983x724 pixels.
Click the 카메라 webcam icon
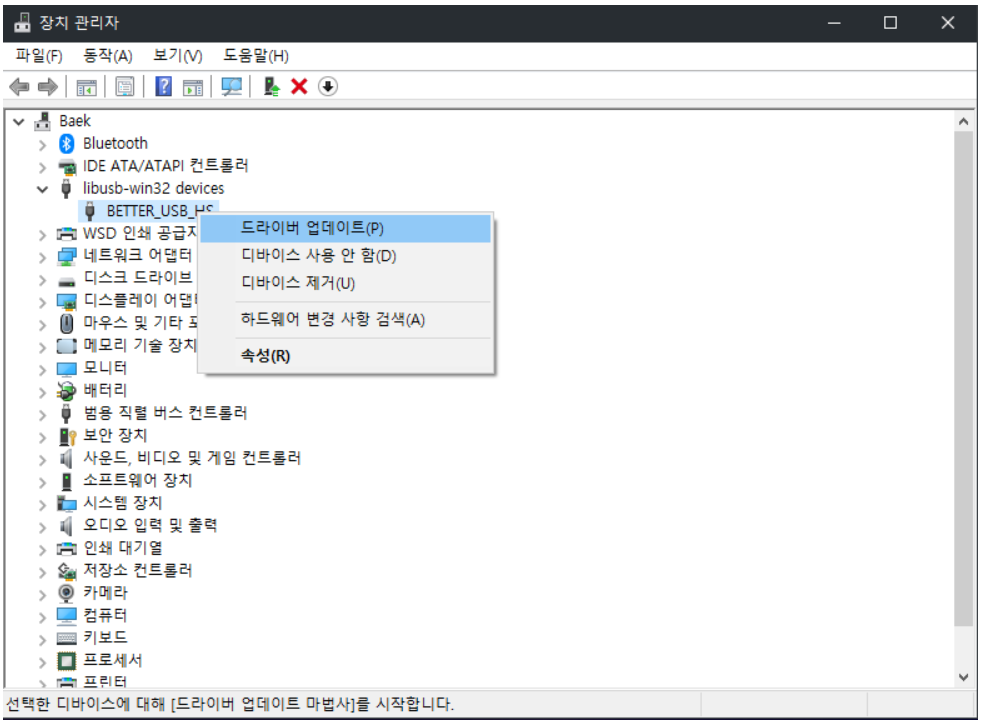(x=66, y=593)
